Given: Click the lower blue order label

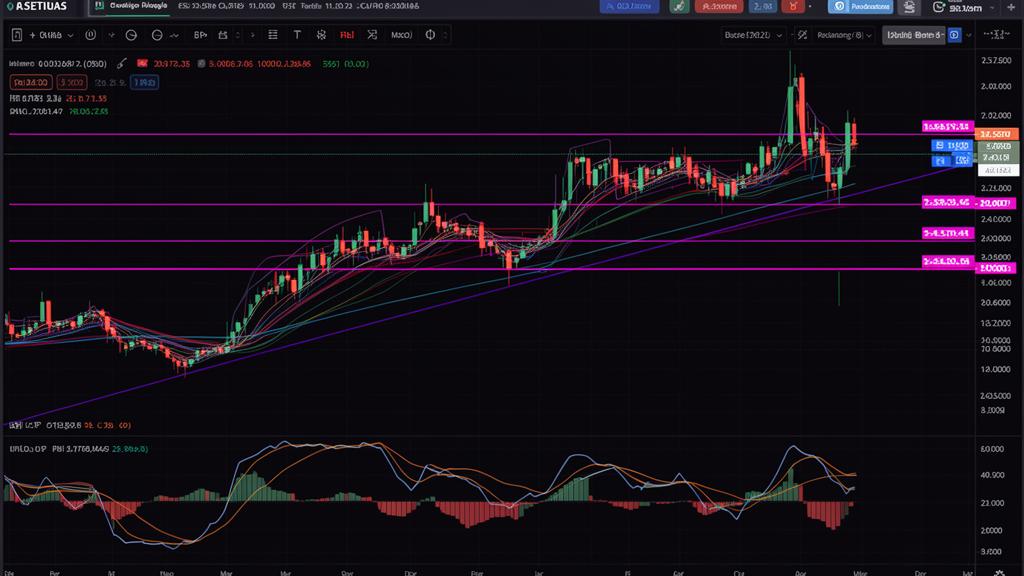Looking at the screenshot, I should point(952,160).
